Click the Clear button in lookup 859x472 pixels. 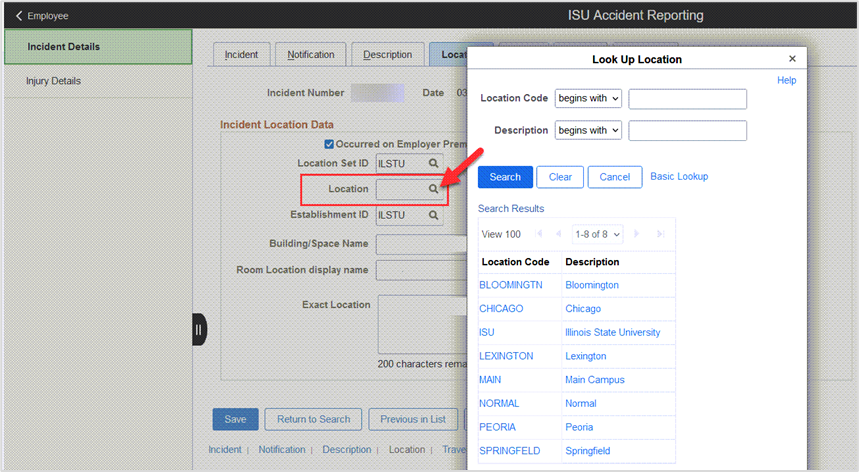pos(560,177)
